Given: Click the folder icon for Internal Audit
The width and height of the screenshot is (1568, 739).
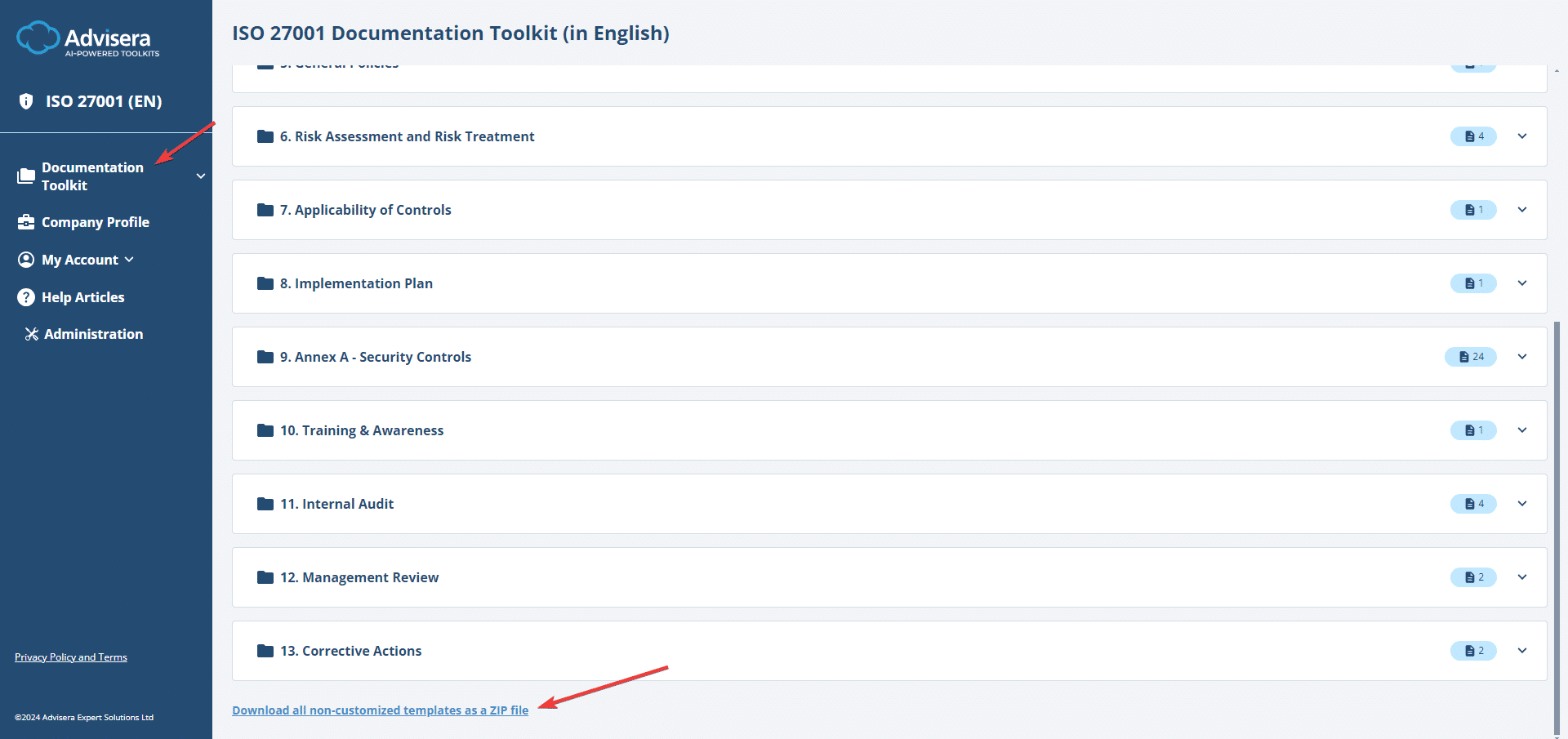Looking at the screenshot, I should [265, 504].
